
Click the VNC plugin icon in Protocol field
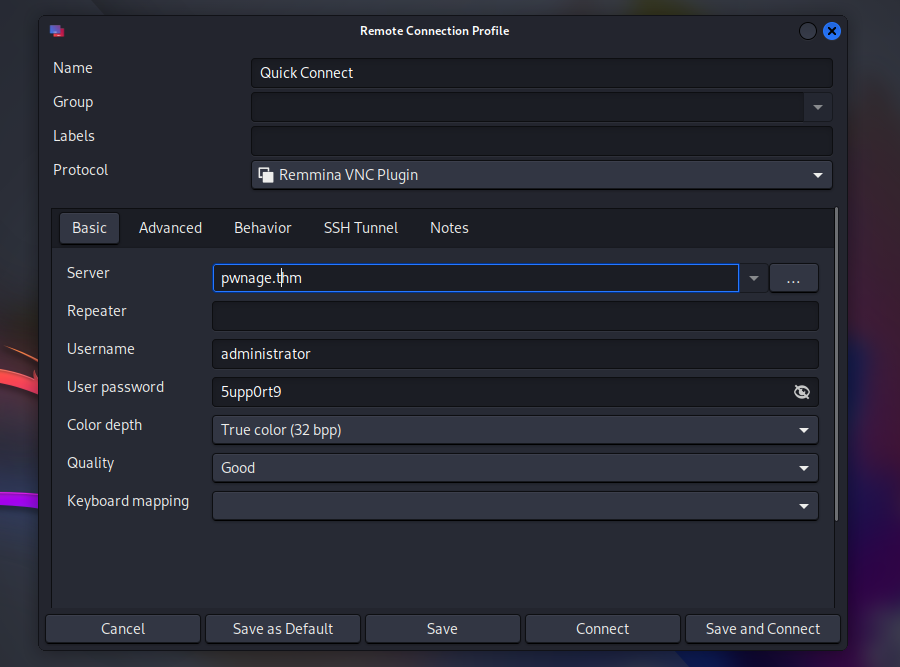266,175
